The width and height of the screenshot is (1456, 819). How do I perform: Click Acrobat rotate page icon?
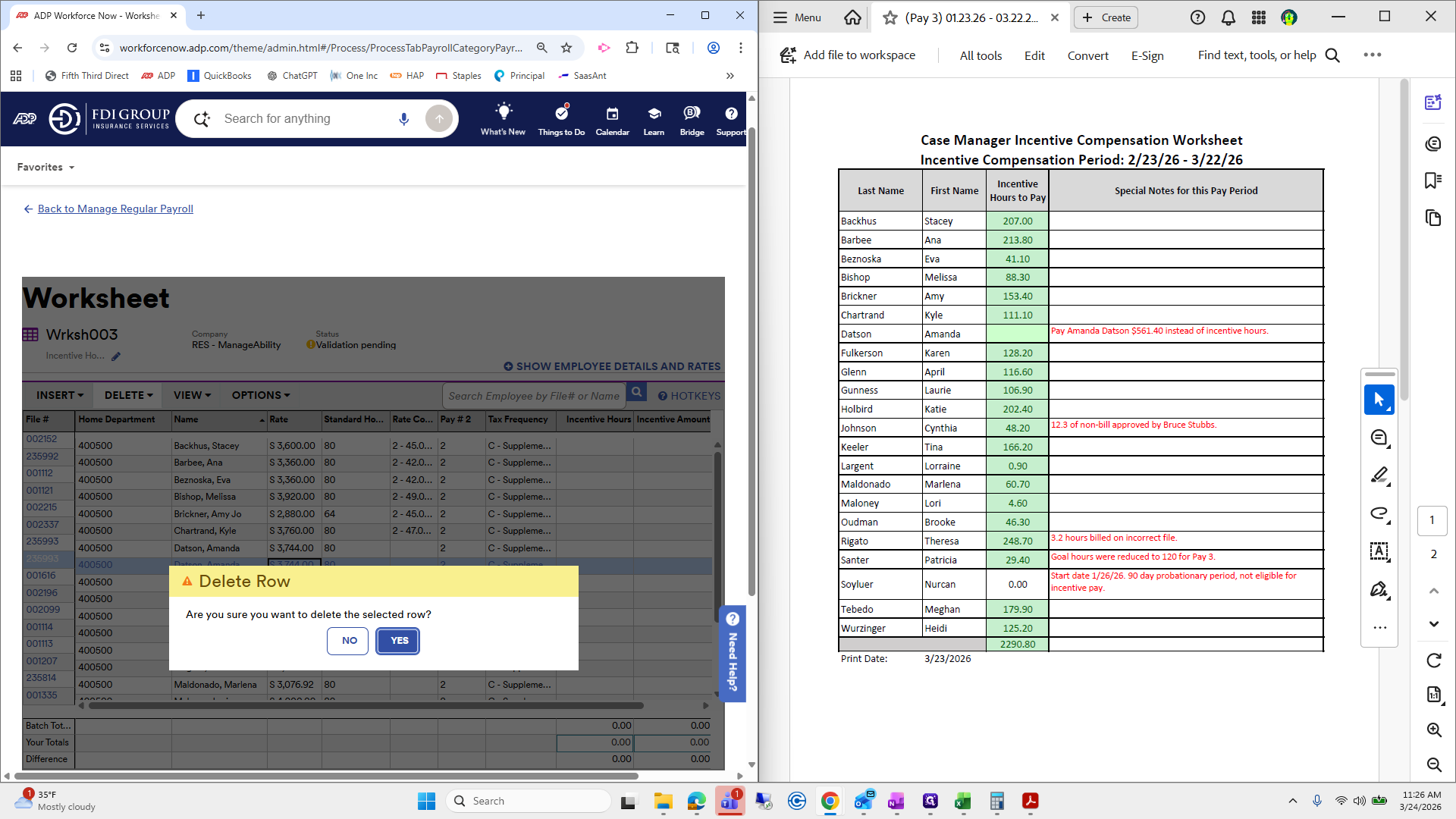point(1433,661)
